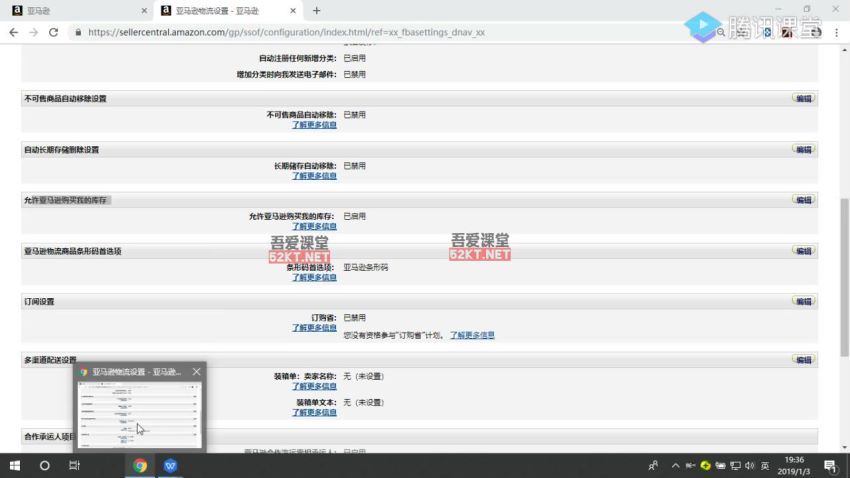Open a new browser tab with plus
Screen dimensions: 850x478
pos(317,10)
